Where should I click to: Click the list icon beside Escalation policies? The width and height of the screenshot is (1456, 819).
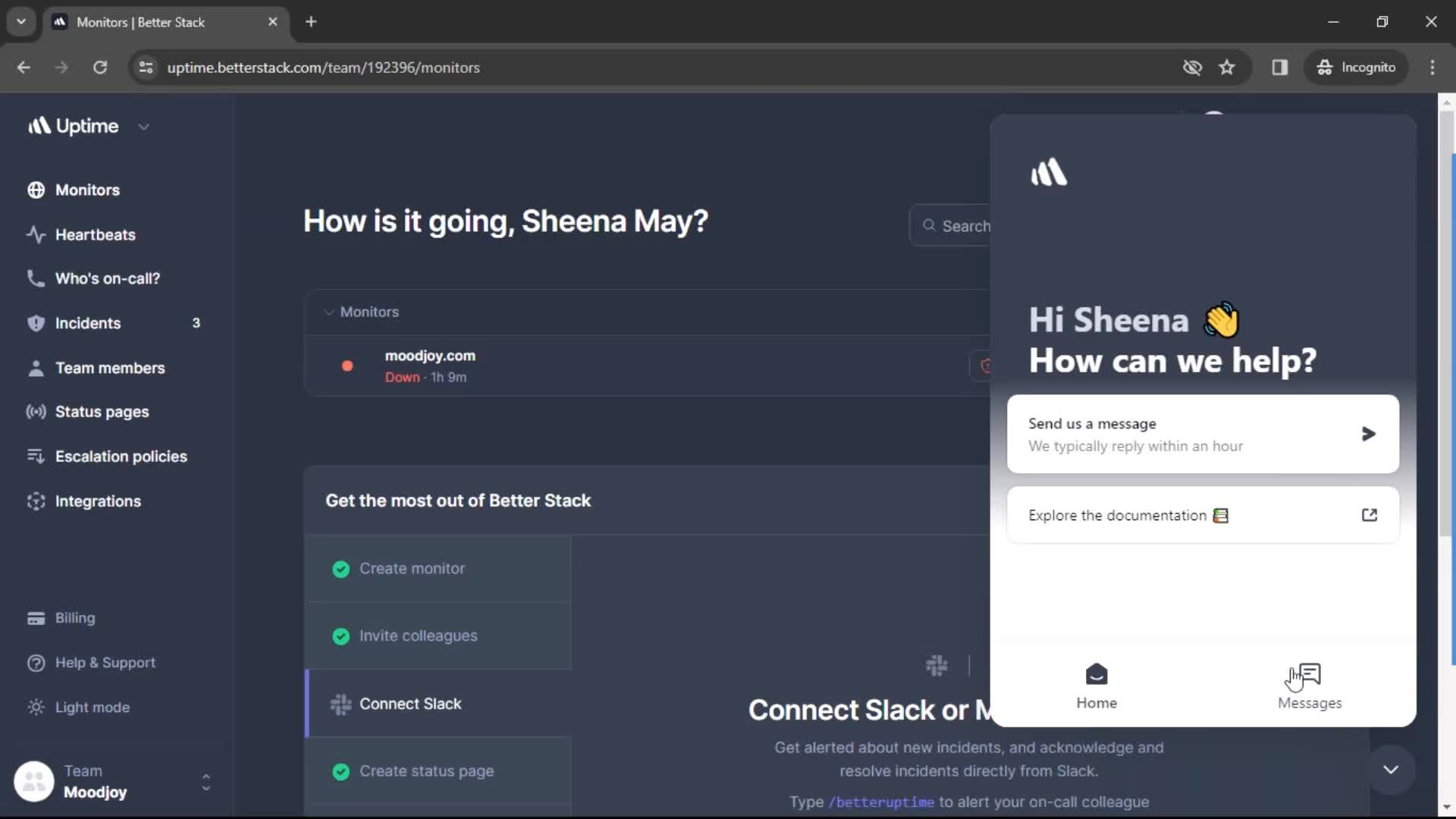[36, 457]
